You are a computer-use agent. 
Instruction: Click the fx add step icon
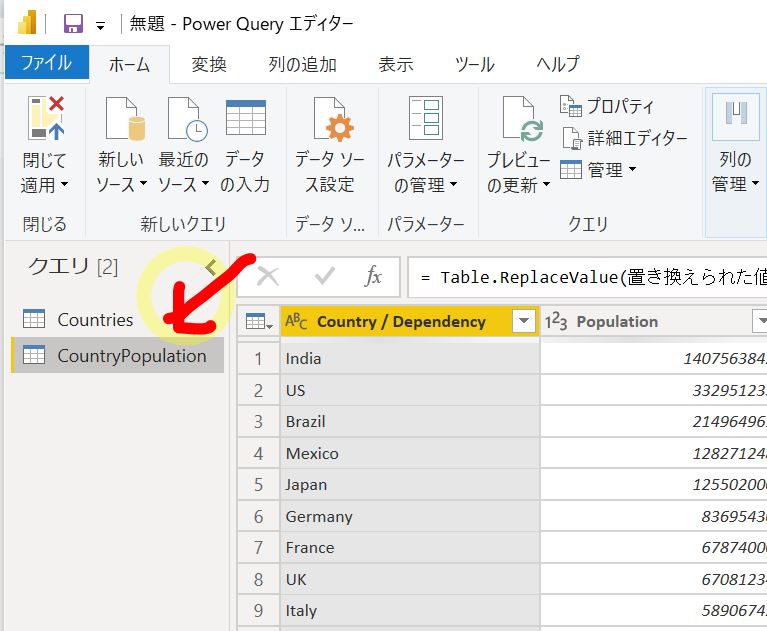click(373, 276)
